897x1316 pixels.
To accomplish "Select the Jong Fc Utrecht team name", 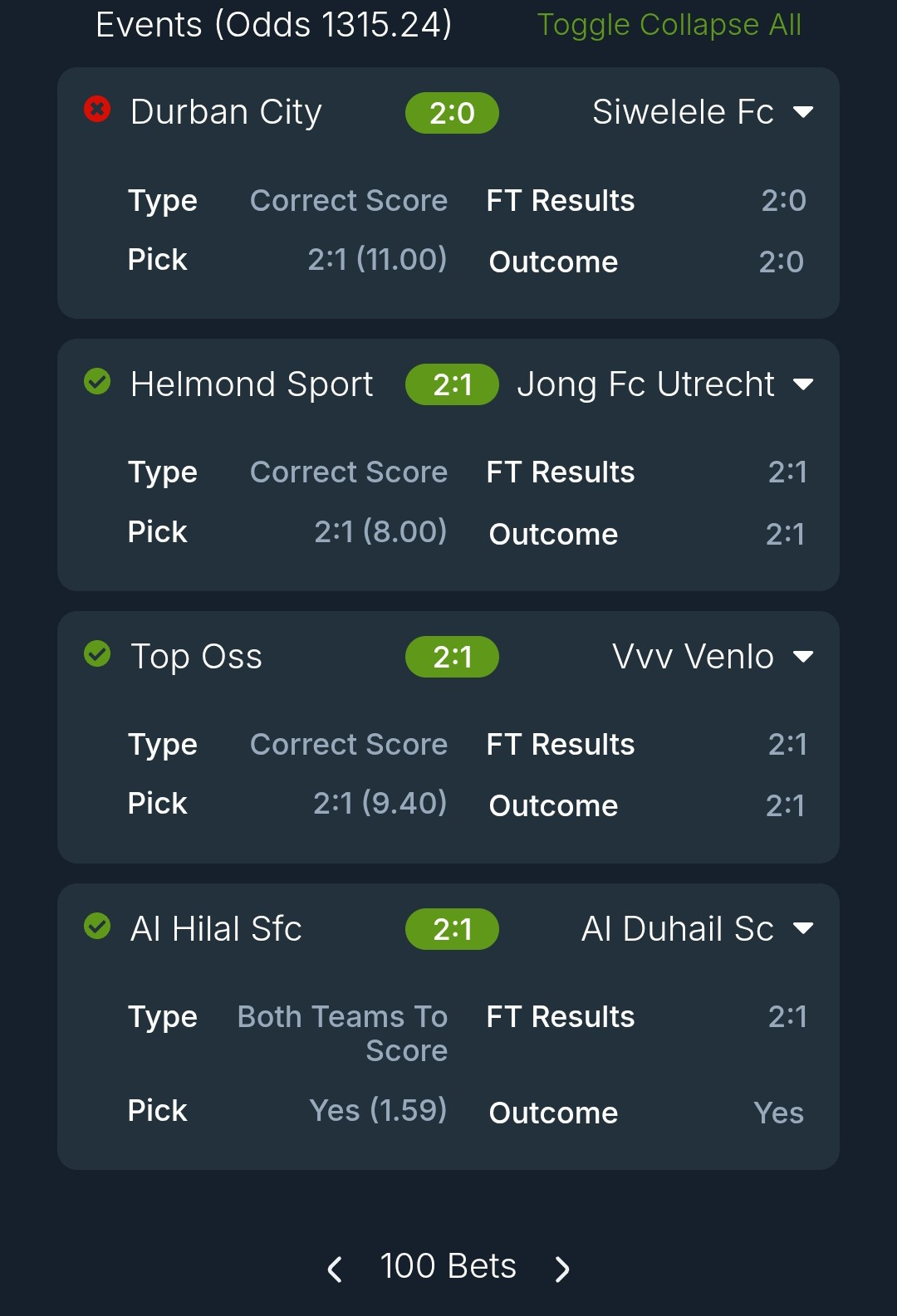I will [x=645, y=384].
